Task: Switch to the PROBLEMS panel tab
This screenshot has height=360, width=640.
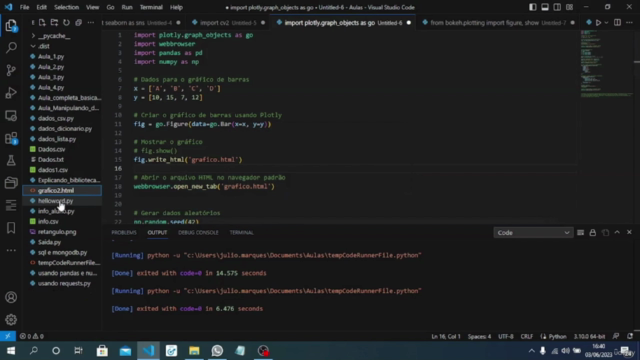Action: [124, 233]
